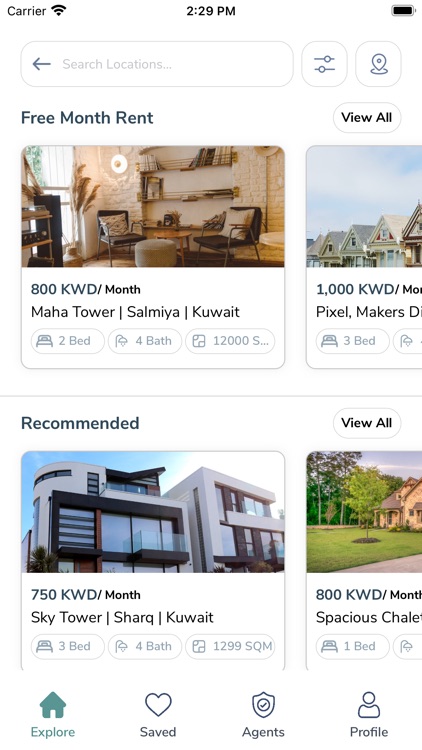Screen dimensions: 422x750
Task: Open the Spacious Chalet listing photo
Action: [364, 512]
